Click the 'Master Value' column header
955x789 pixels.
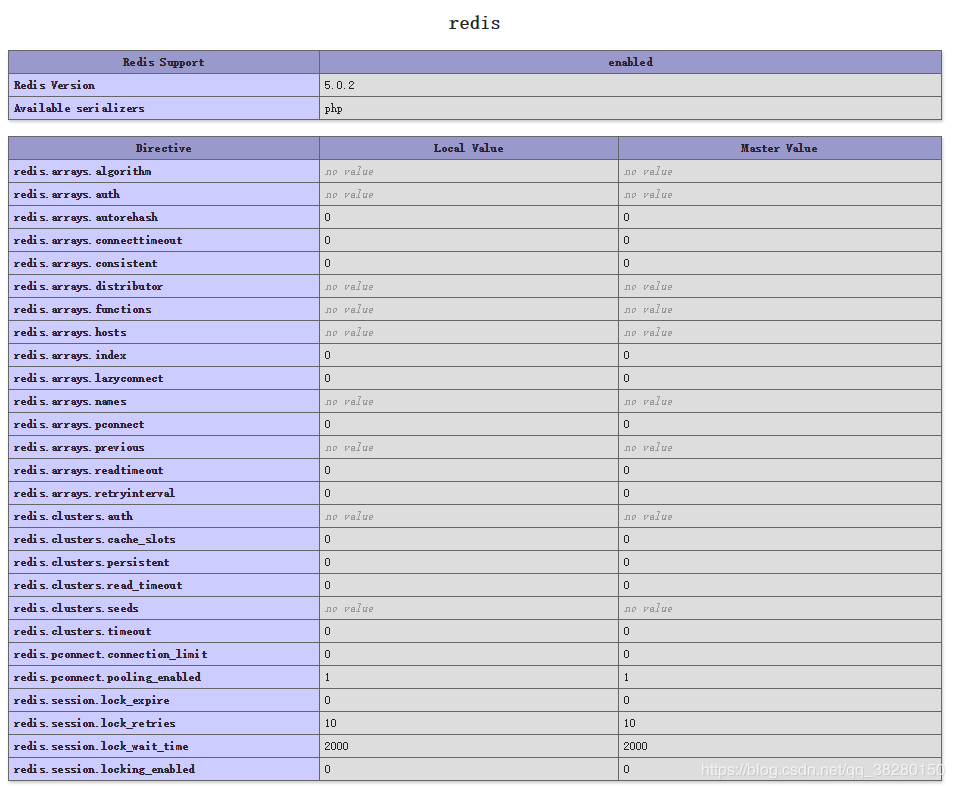(x=780, y=148)
